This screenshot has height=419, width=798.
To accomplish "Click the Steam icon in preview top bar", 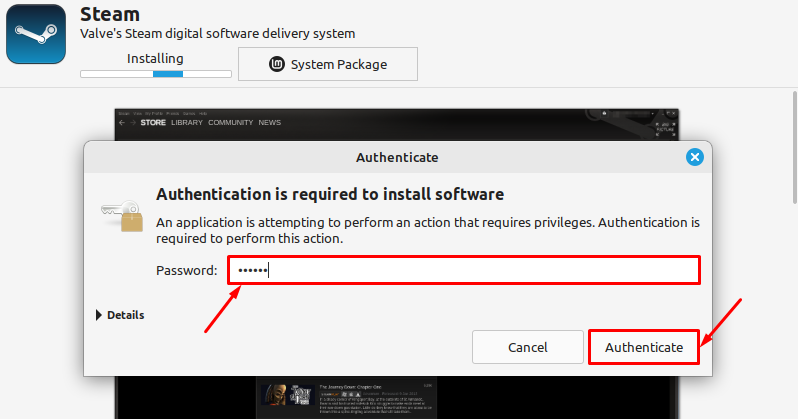I will (606, 115).
